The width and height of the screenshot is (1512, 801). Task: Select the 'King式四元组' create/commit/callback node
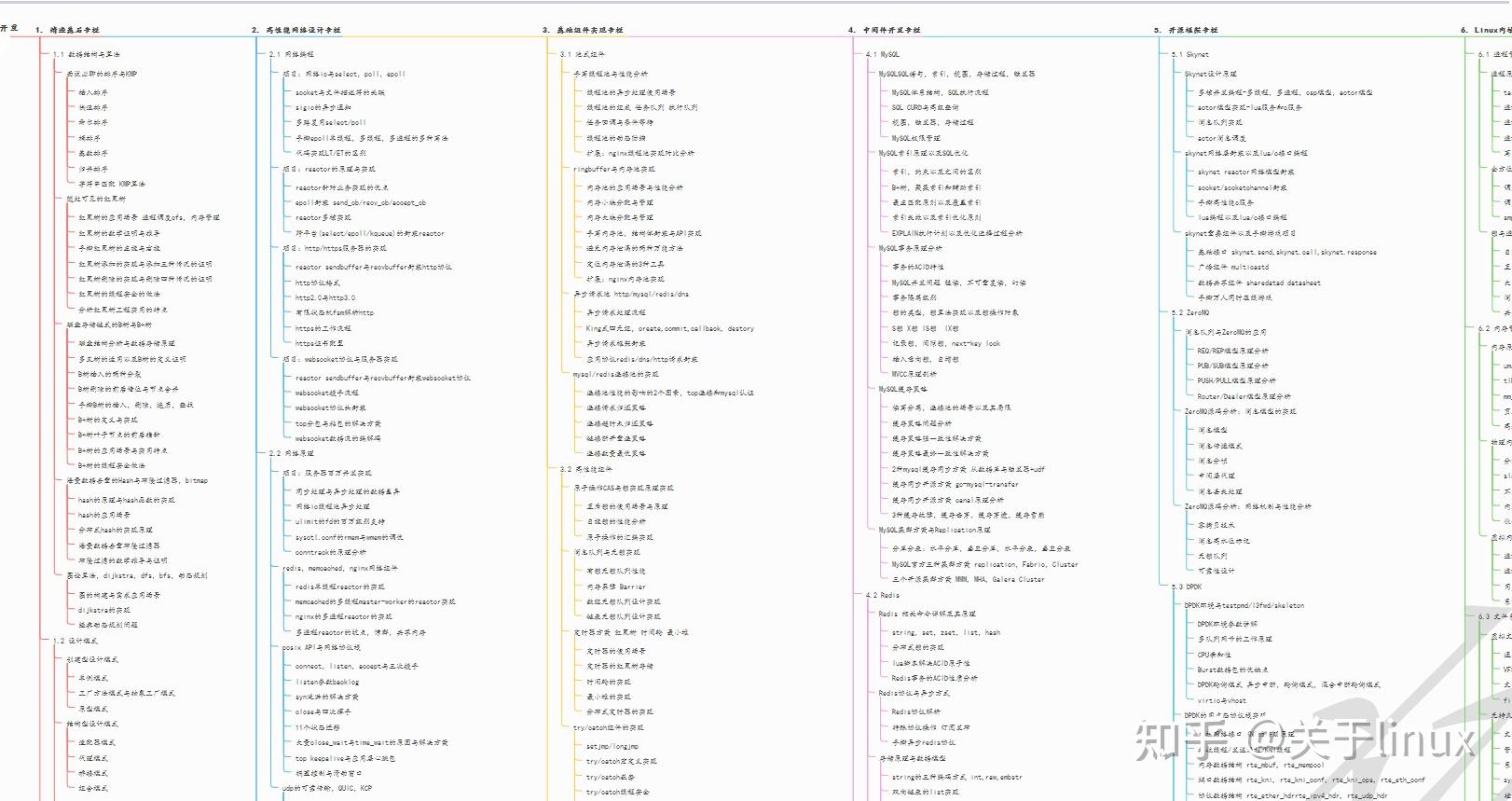click(670, 328)
